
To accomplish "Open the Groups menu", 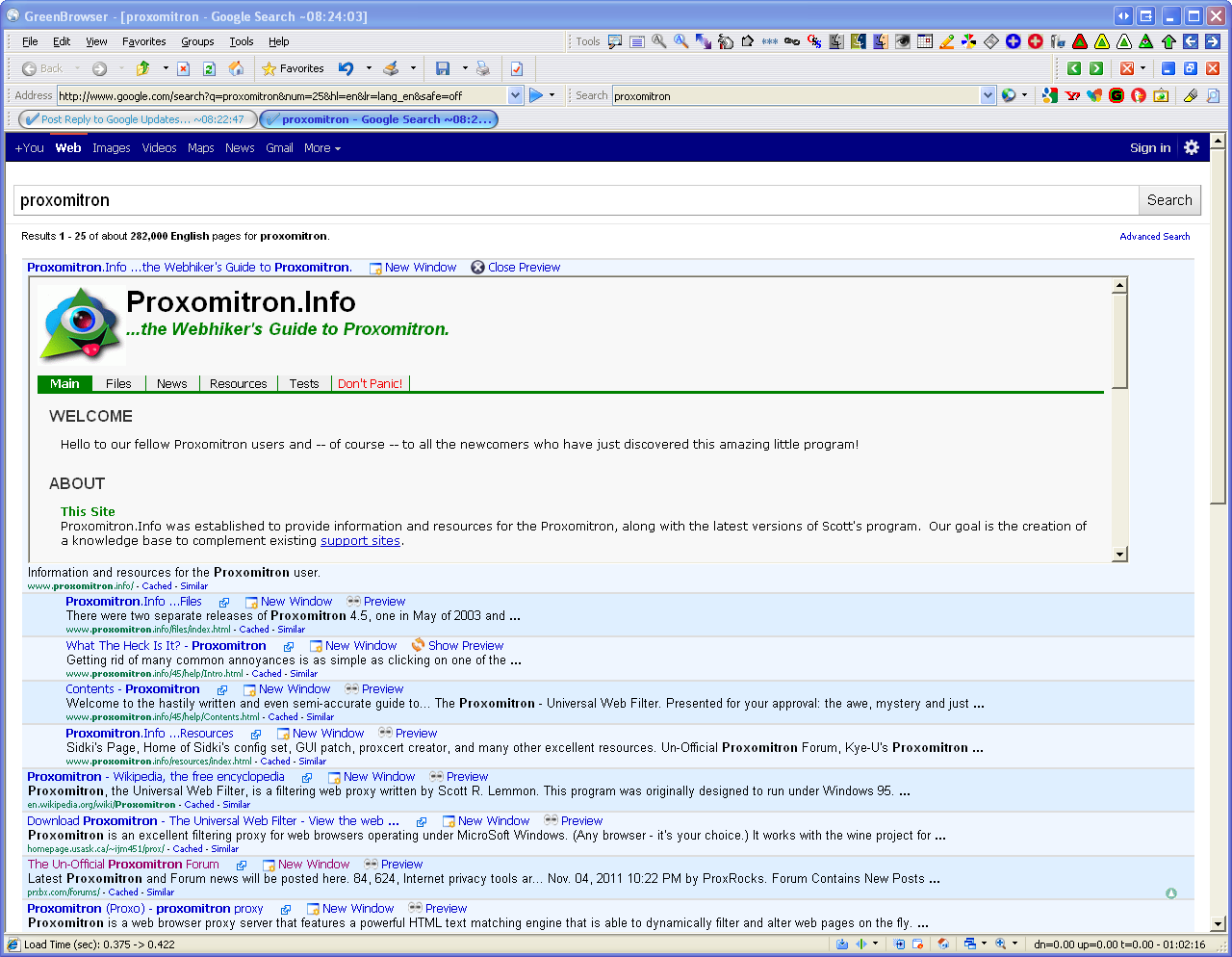I will coord(197,41).
